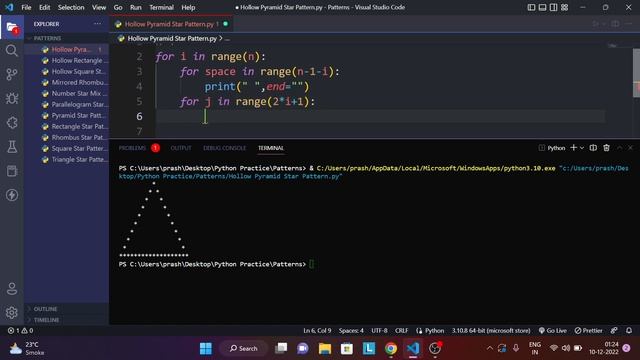Open the Testing flask view
This screenshot has height=360, width=640.
tap(12, 147)
